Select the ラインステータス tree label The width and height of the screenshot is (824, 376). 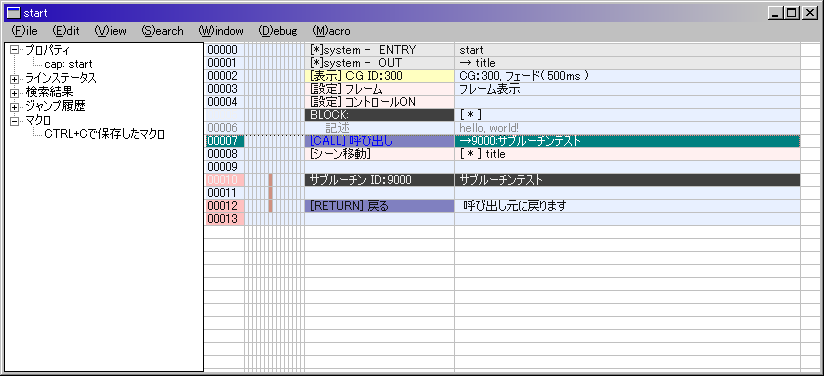click(60, 78)
